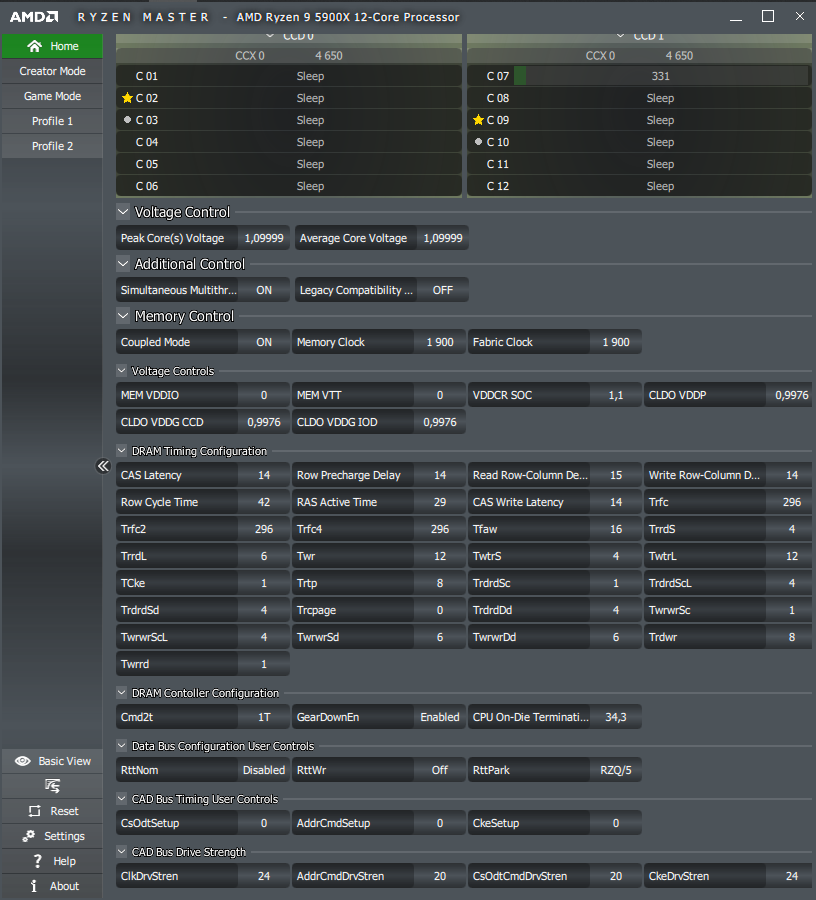Toggle RttWr Off value
Image resolution: width=816 pixels, height=900 pixels.
[440, 770]
